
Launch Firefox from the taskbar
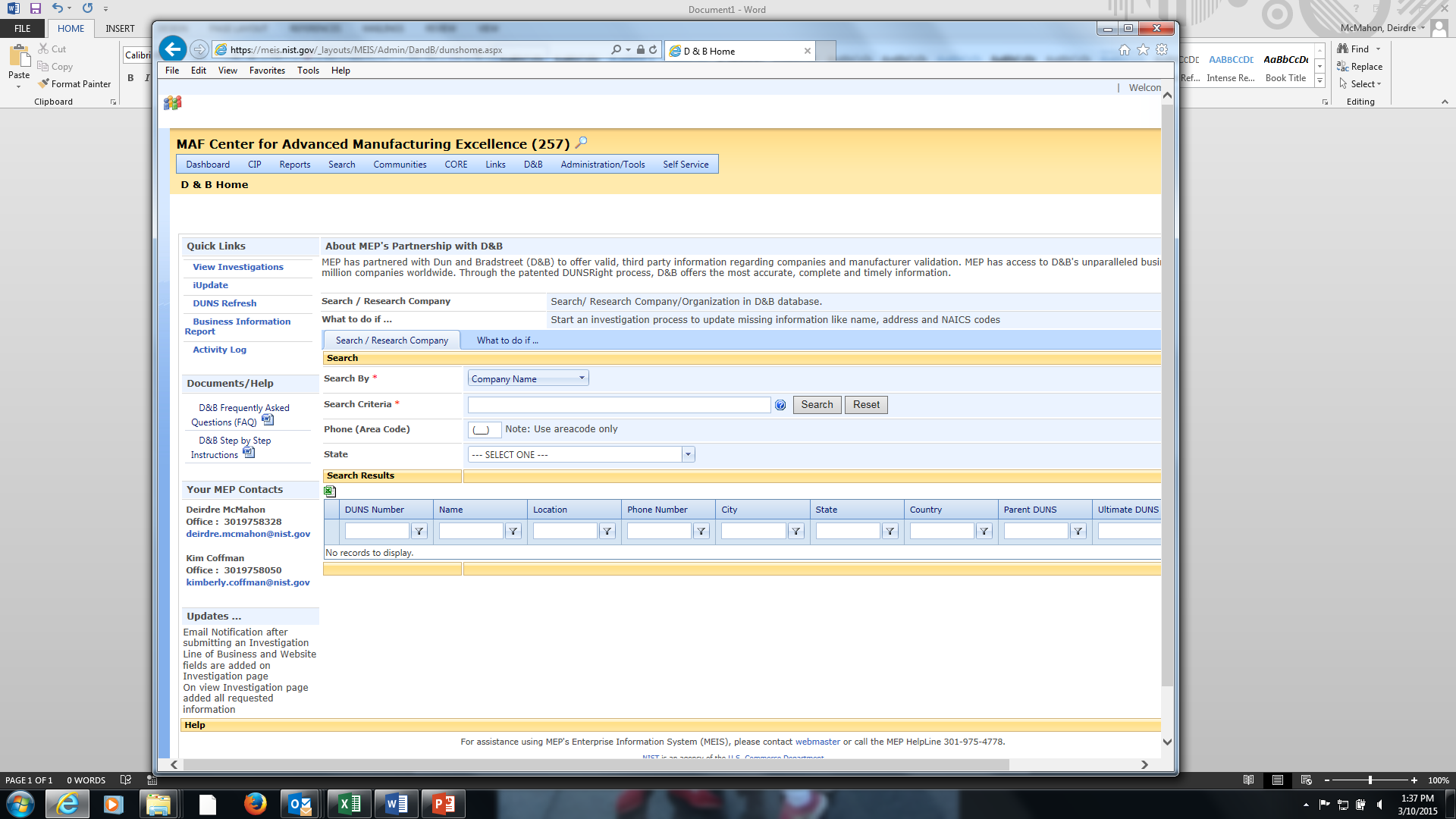click(x=255, y=804)
